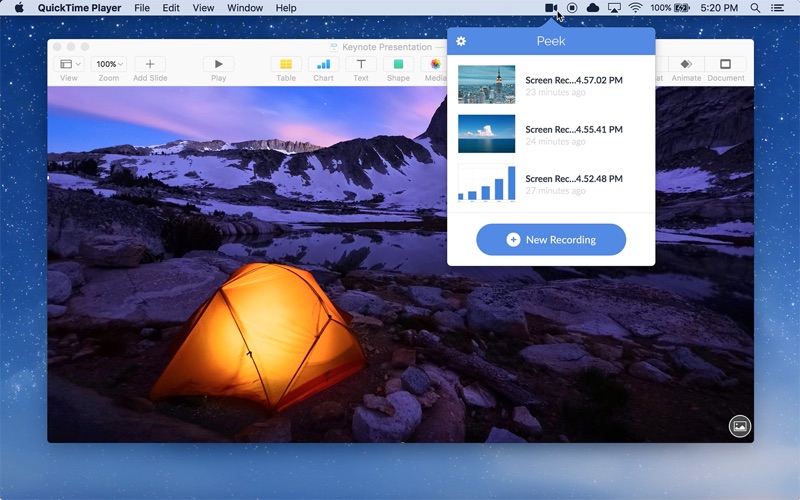Open the Apple menu
The image size is (800, 500).
click(x=19, y=8)
